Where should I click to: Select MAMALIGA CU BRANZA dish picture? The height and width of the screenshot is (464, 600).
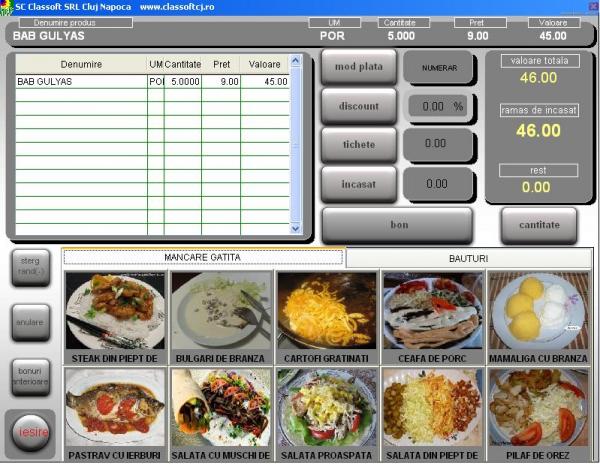point(538,312)
